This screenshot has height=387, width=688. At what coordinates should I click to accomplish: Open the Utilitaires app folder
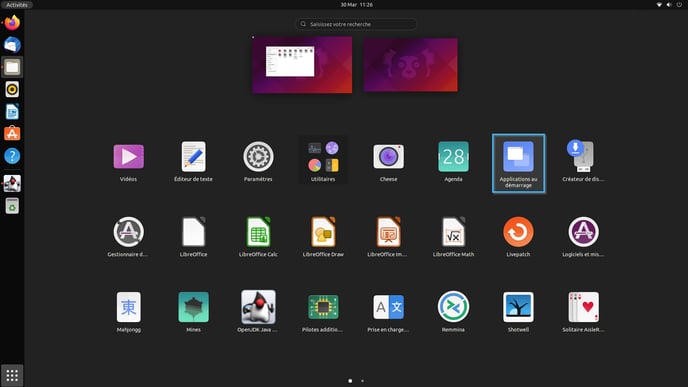point(323,160)
